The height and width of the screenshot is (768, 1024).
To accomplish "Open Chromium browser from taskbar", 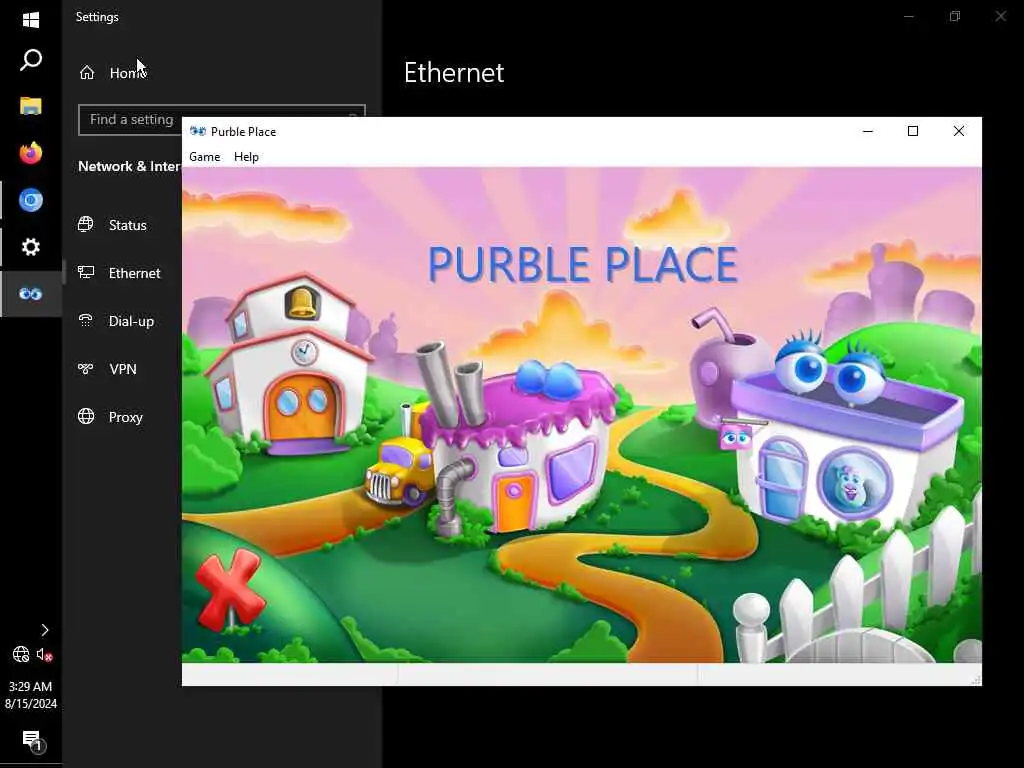I will point(31,200).
